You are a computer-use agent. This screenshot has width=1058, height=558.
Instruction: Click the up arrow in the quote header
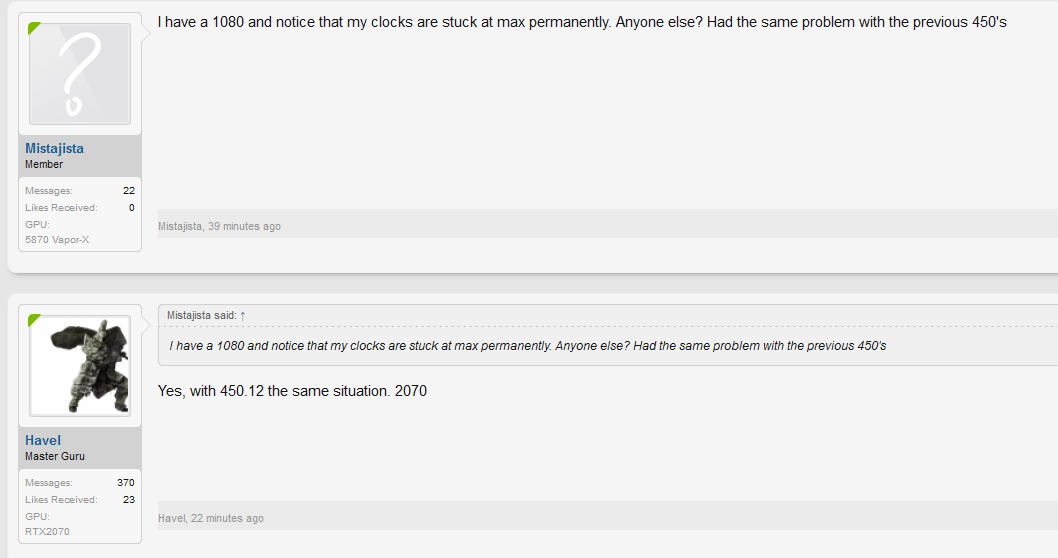[243, 316]
